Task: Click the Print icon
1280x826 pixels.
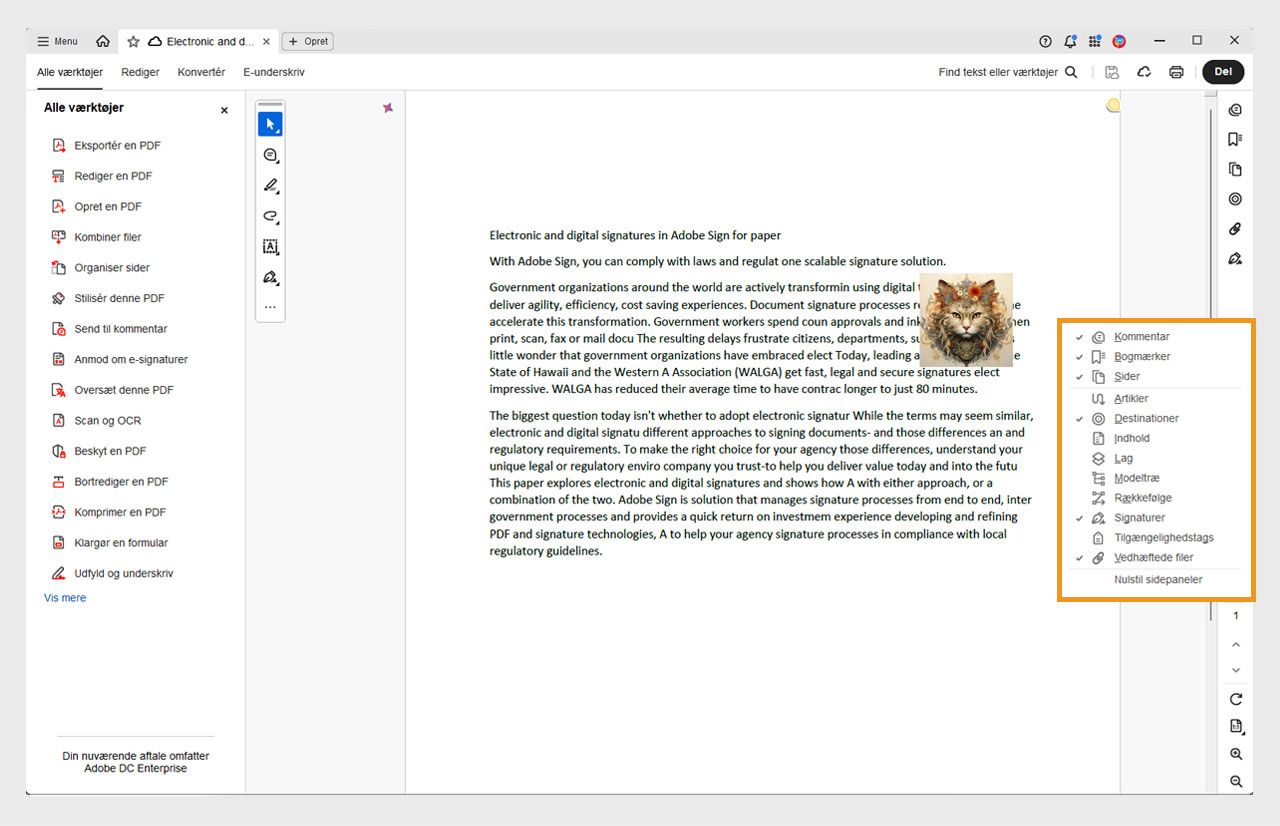Action: pyautogui.click(x=1176, y=72)
